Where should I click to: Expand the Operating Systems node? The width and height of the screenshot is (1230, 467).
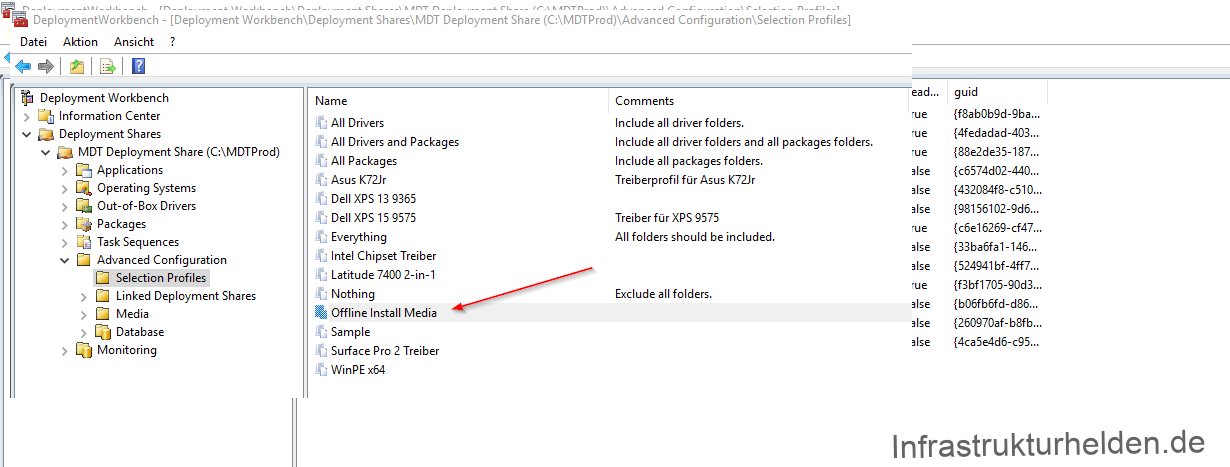pos(65,188)
